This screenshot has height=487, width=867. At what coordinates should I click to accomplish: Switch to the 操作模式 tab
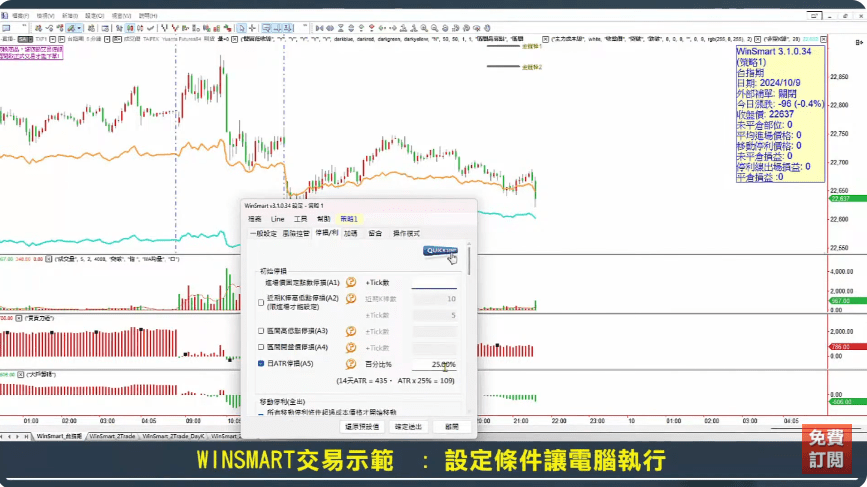pyautogui.click(x=406, y=234)
